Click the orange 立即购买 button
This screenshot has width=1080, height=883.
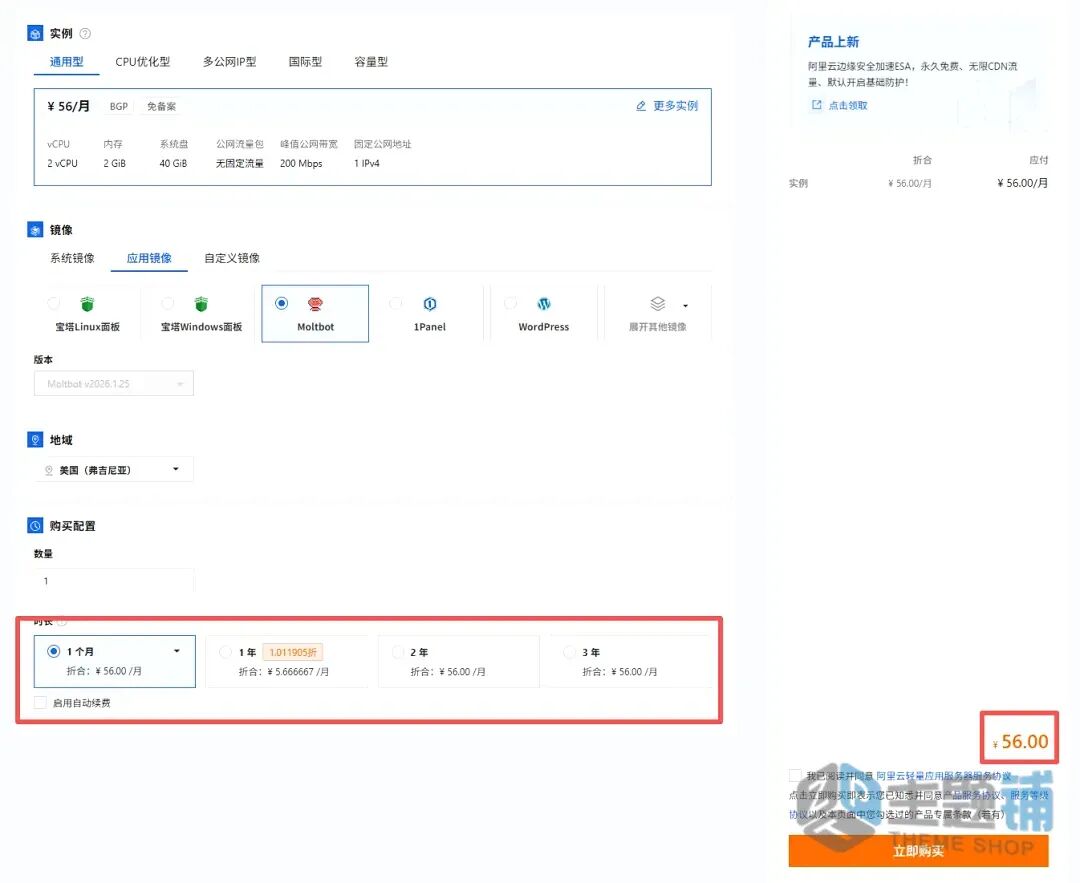pyautogui.click(x=918, y=851)
